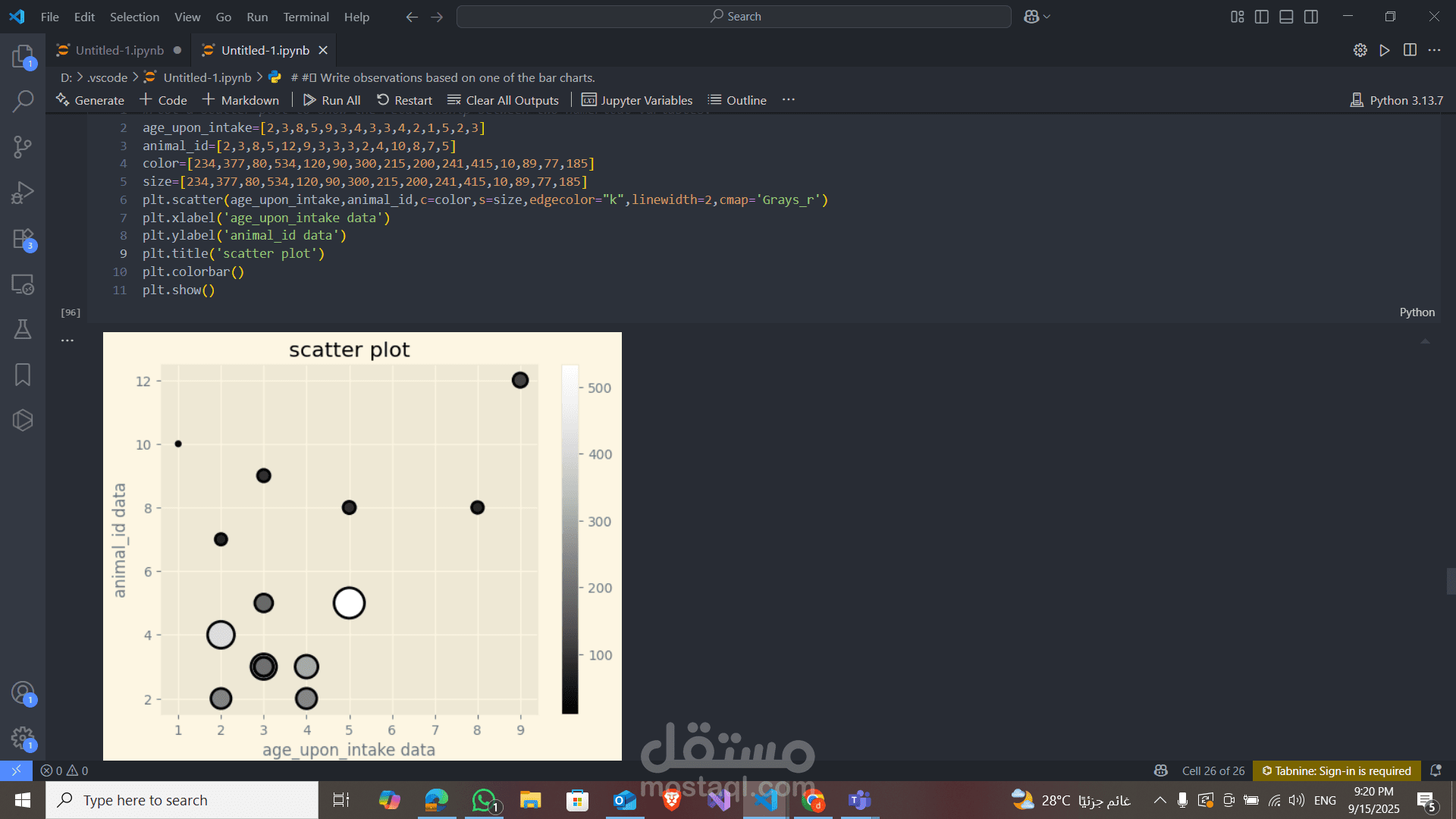Open the Manage gear menu
Image resolution: width=1456 pixels, height=819 pixels.
23,739
